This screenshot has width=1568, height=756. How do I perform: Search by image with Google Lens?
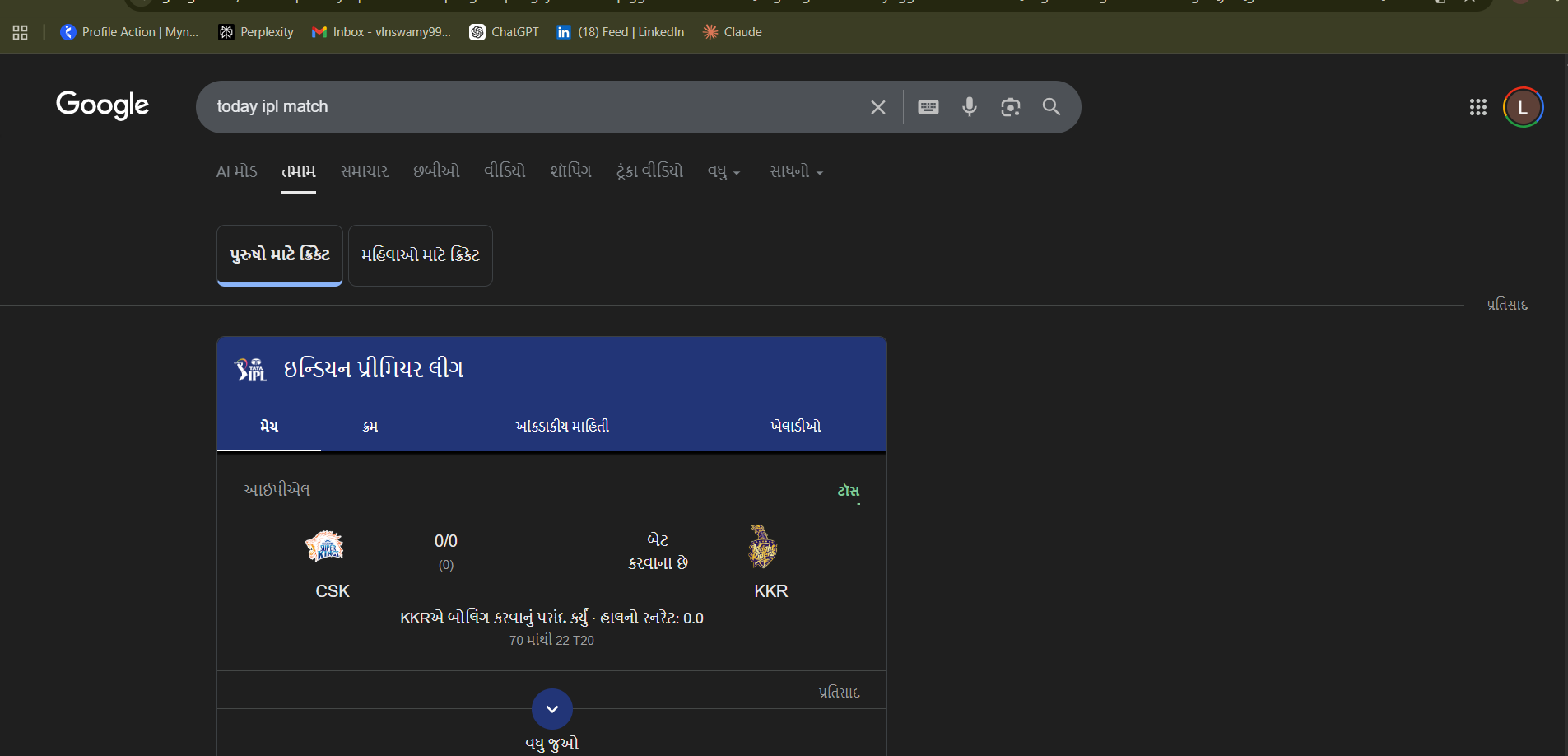pos(1011,107)
